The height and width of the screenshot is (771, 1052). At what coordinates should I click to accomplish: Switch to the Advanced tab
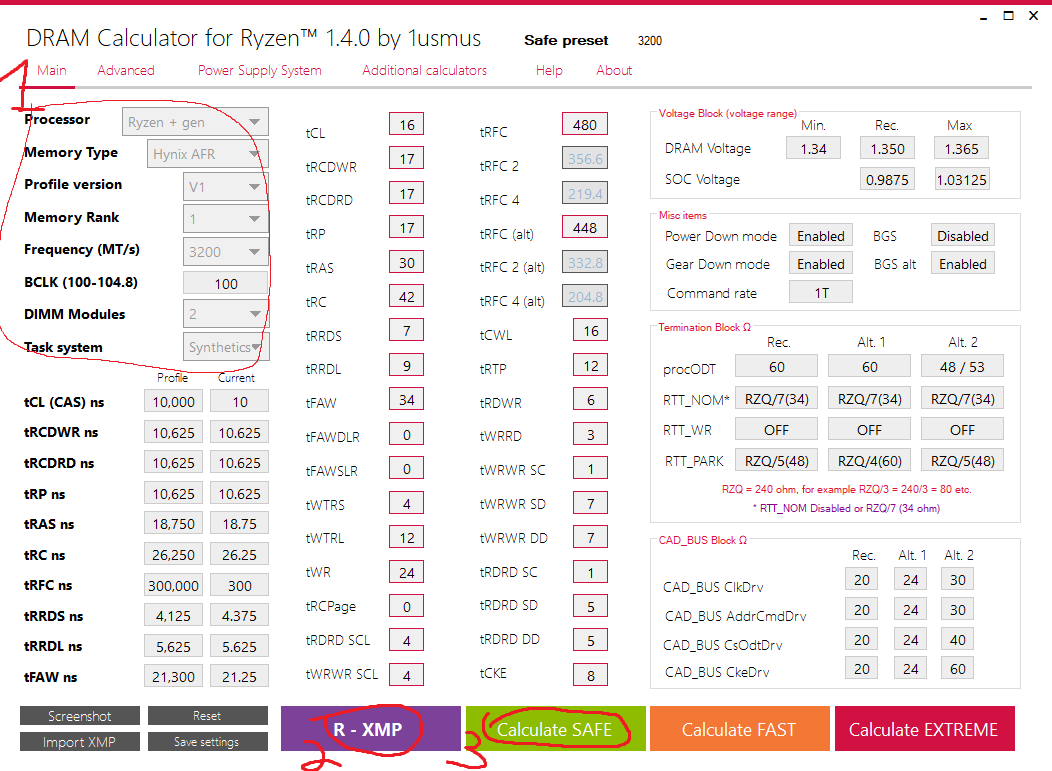[x=125, y=70]
